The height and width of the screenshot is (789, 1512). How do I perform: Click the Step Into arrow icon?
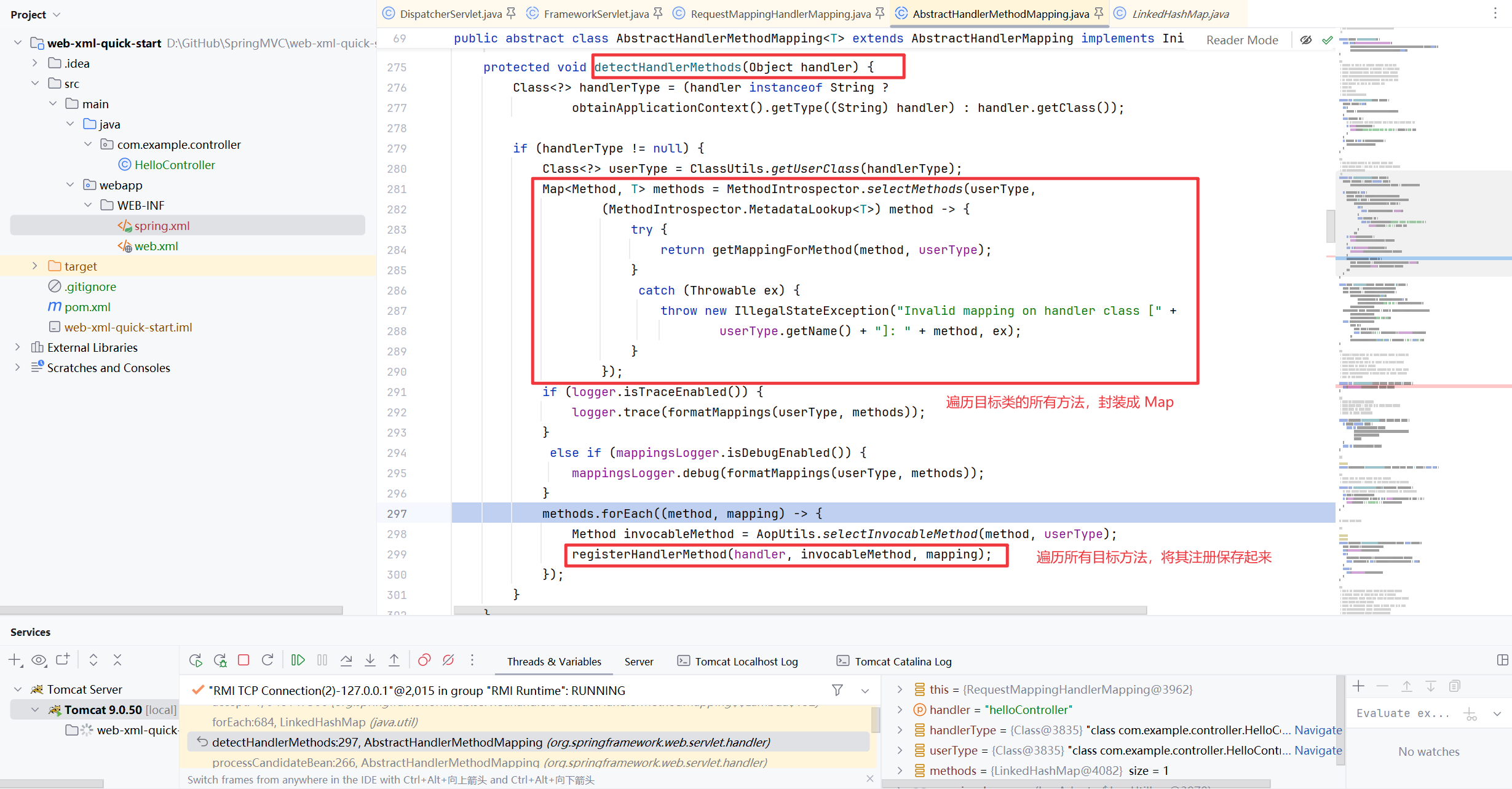point(370,660)
